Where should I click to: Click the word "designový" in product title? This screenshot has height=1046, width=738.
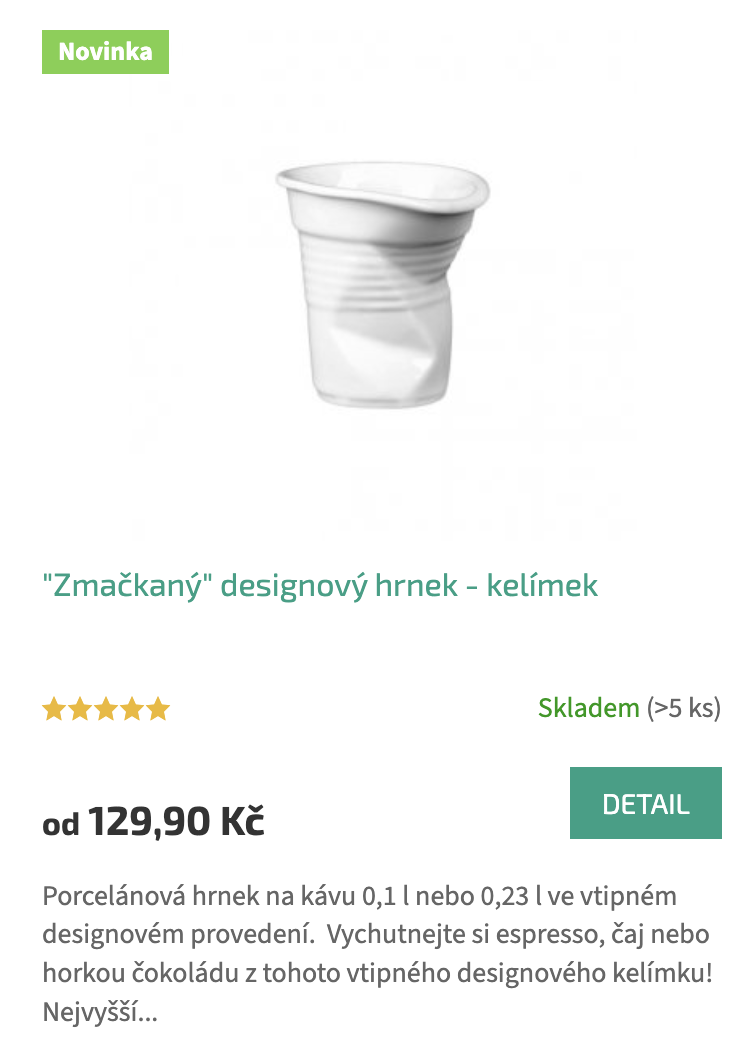coord(294,586)
